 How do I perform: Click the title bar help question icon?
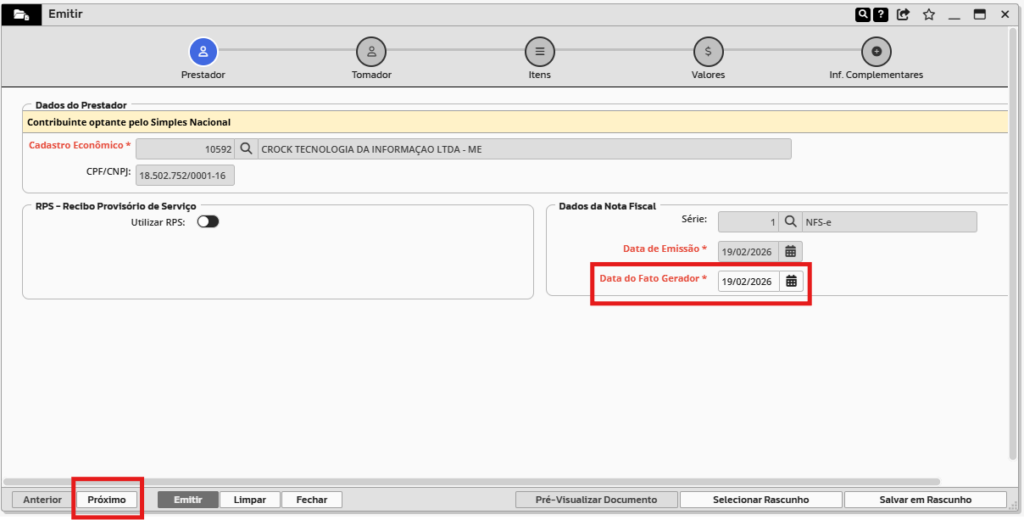click(x=880, y=15)
